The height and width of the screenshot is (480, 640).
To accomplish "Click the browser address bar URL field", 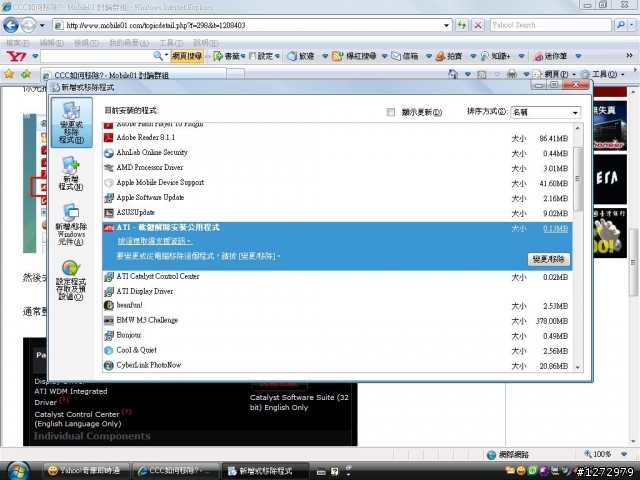I will [x=253, y=25].
